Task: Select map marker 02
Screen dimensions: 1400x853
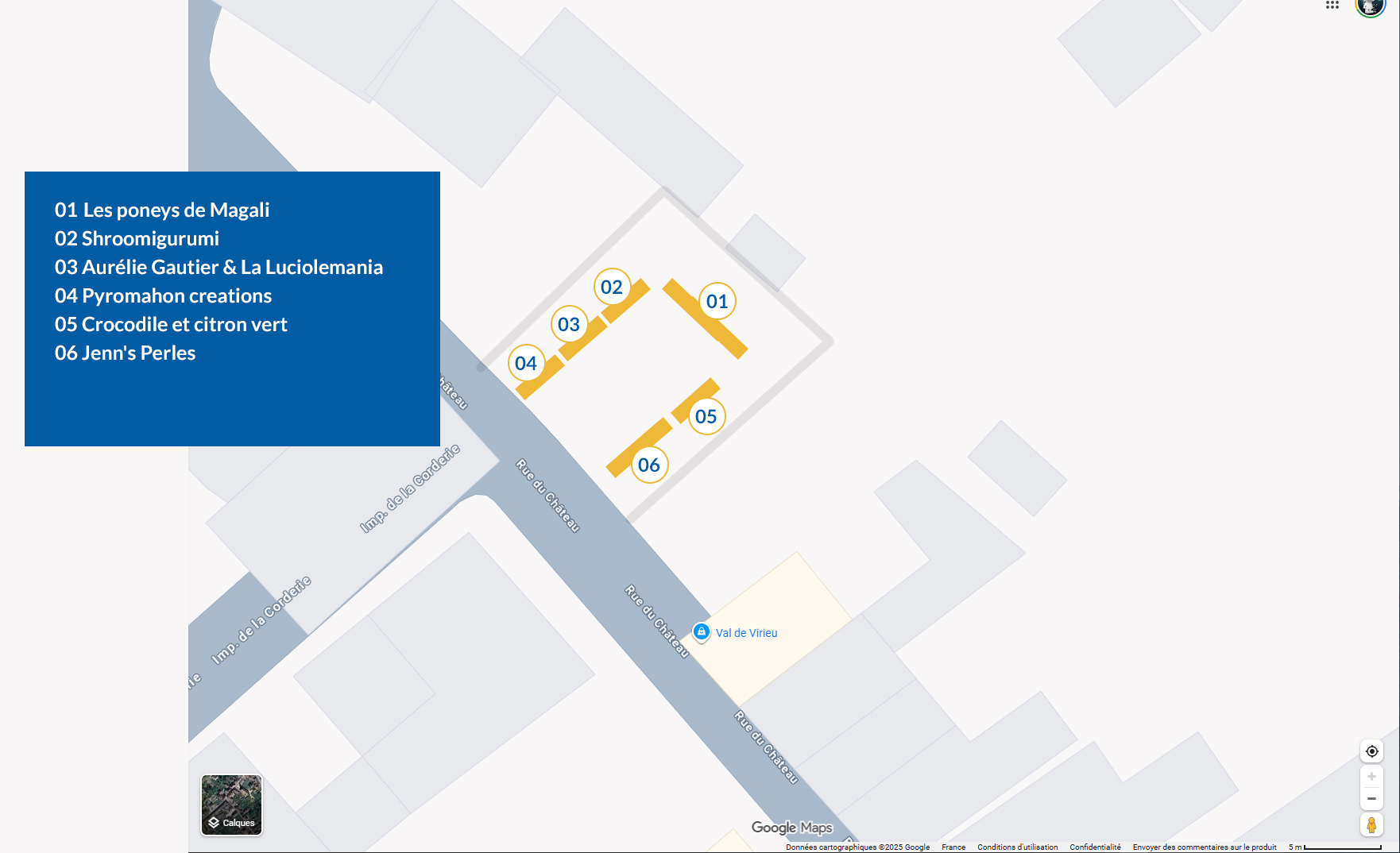Action: [612, 287]
